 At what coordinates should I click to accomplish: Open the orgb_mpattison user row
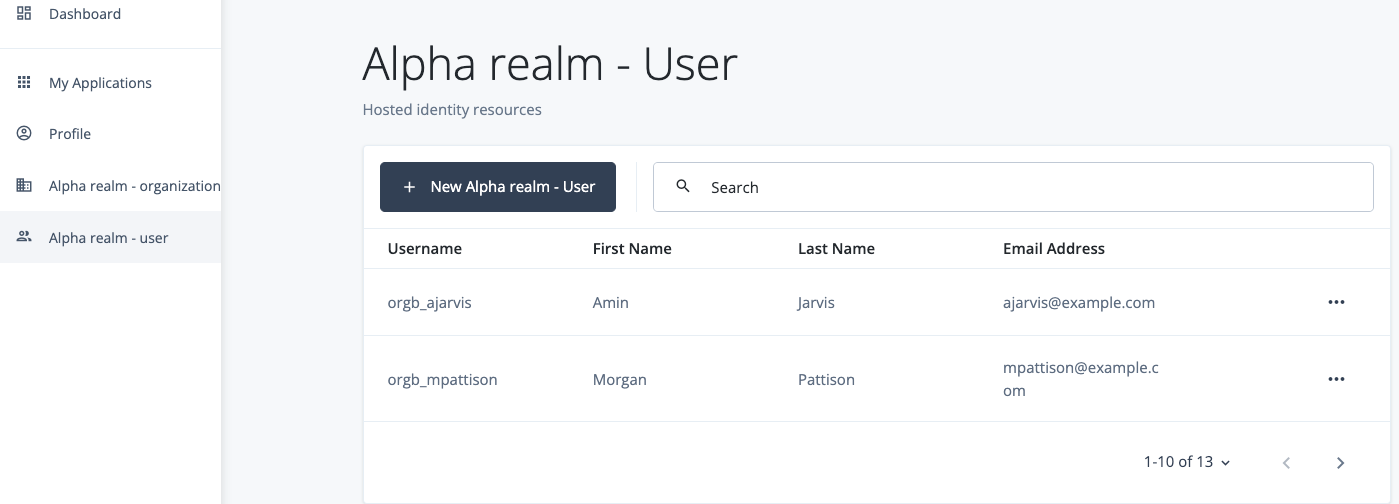point(443,380)
